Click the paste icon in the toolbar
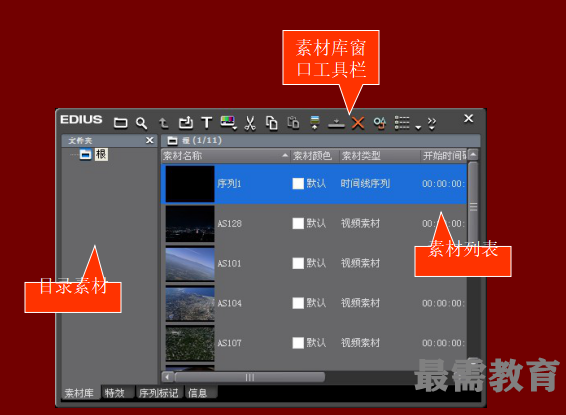Image resolution: width=566 pixels, height=415 pixels. (293, 123)
